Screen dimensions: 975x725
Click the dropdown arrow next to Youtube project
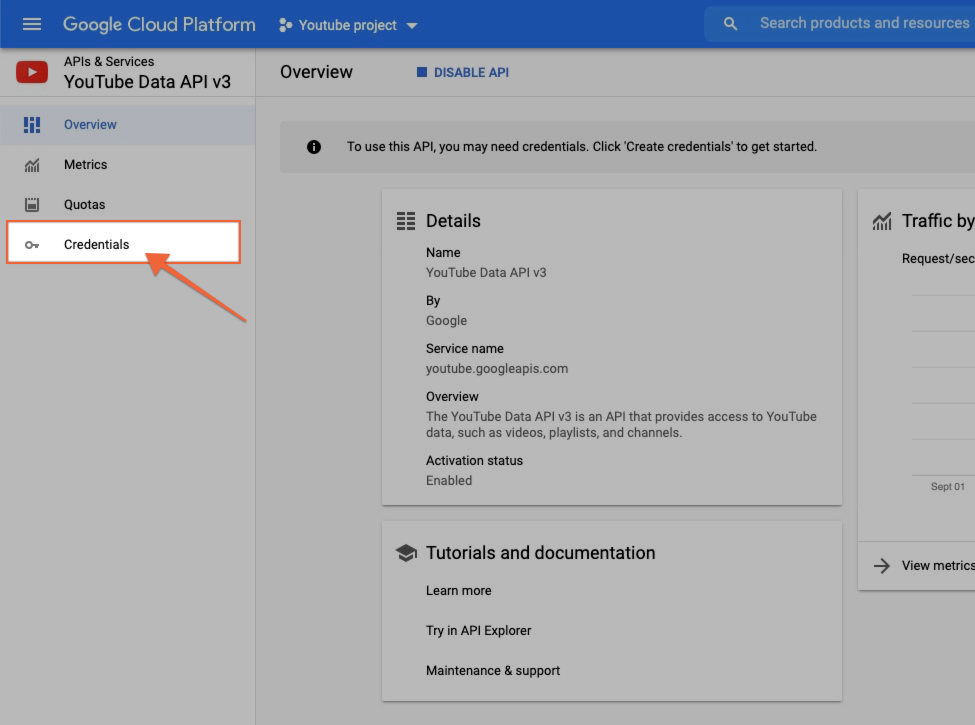(412, 25)
